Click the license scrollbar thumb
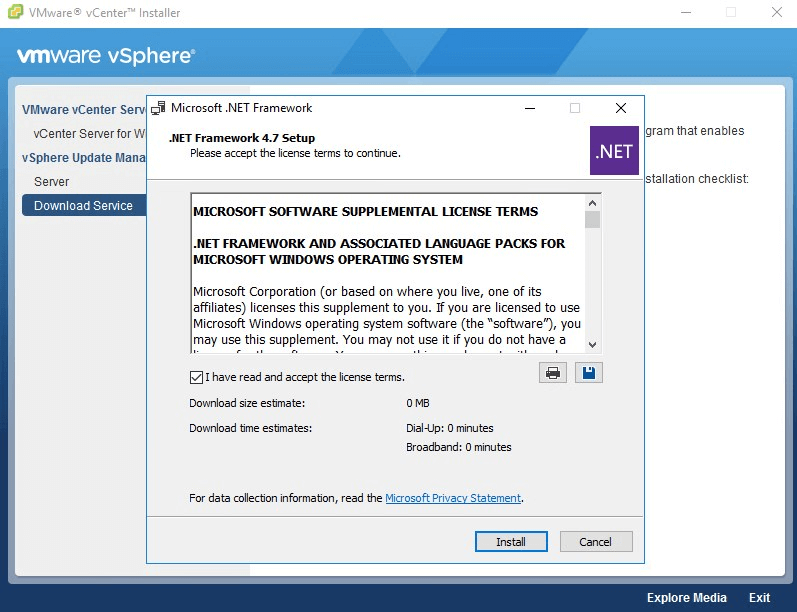Screen dimensions: 797x612 coord(592,220)
